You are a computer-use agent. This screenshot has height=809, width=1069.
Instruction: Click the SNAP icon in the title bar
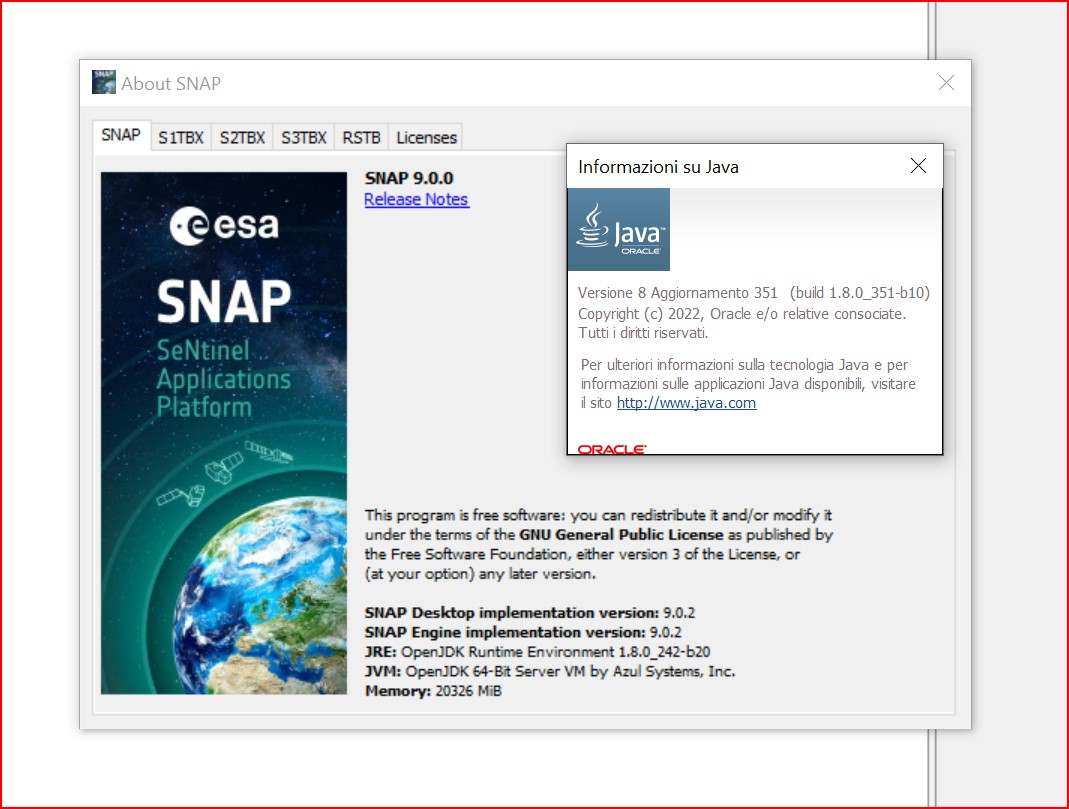104,83
